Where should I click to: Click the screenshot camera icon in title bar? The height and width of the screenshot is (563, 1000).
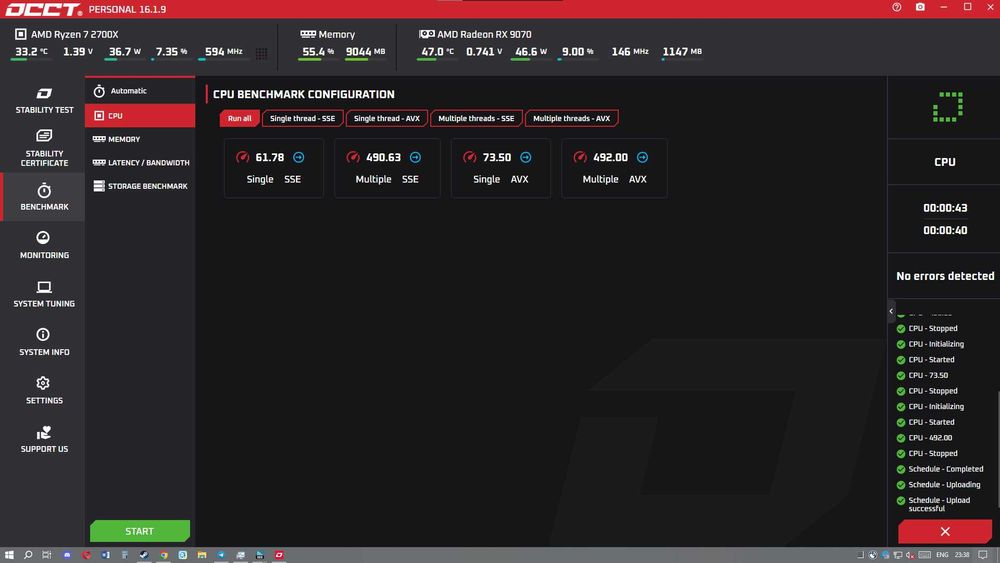tap(920, 7)
